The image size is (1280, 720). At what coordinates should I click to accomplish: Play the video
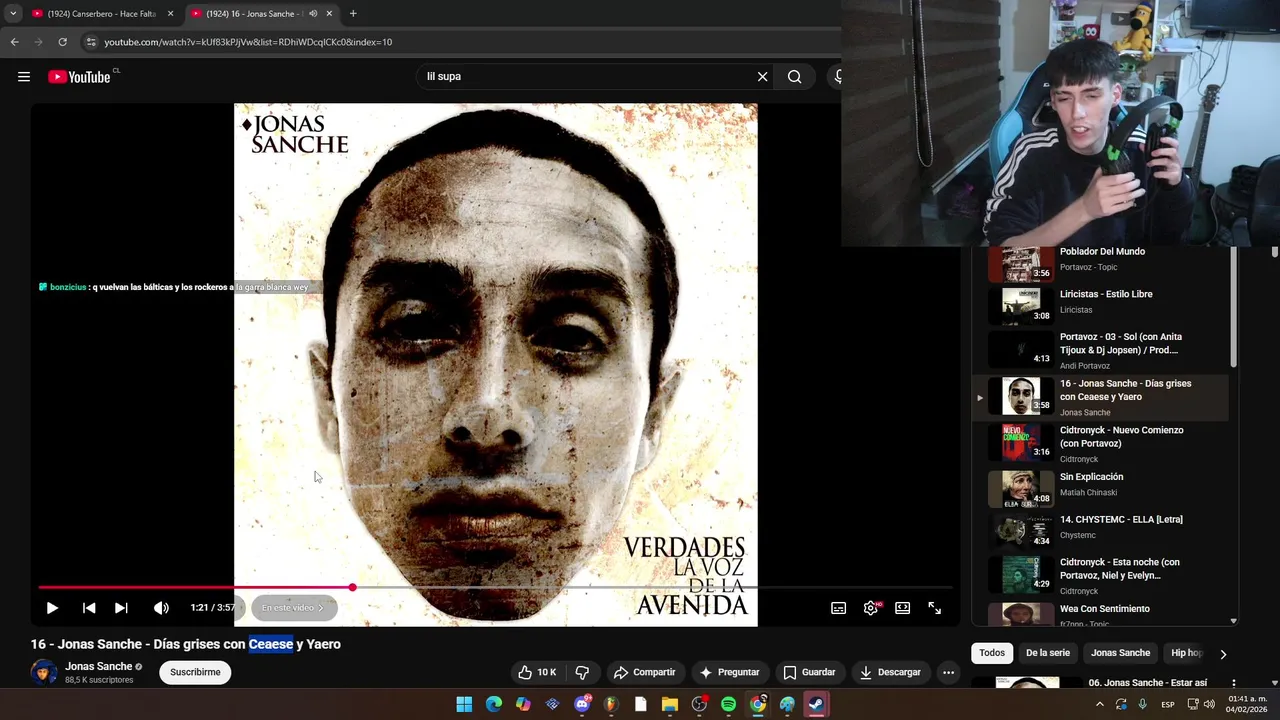pyautogui.click(x=52, y=608)
